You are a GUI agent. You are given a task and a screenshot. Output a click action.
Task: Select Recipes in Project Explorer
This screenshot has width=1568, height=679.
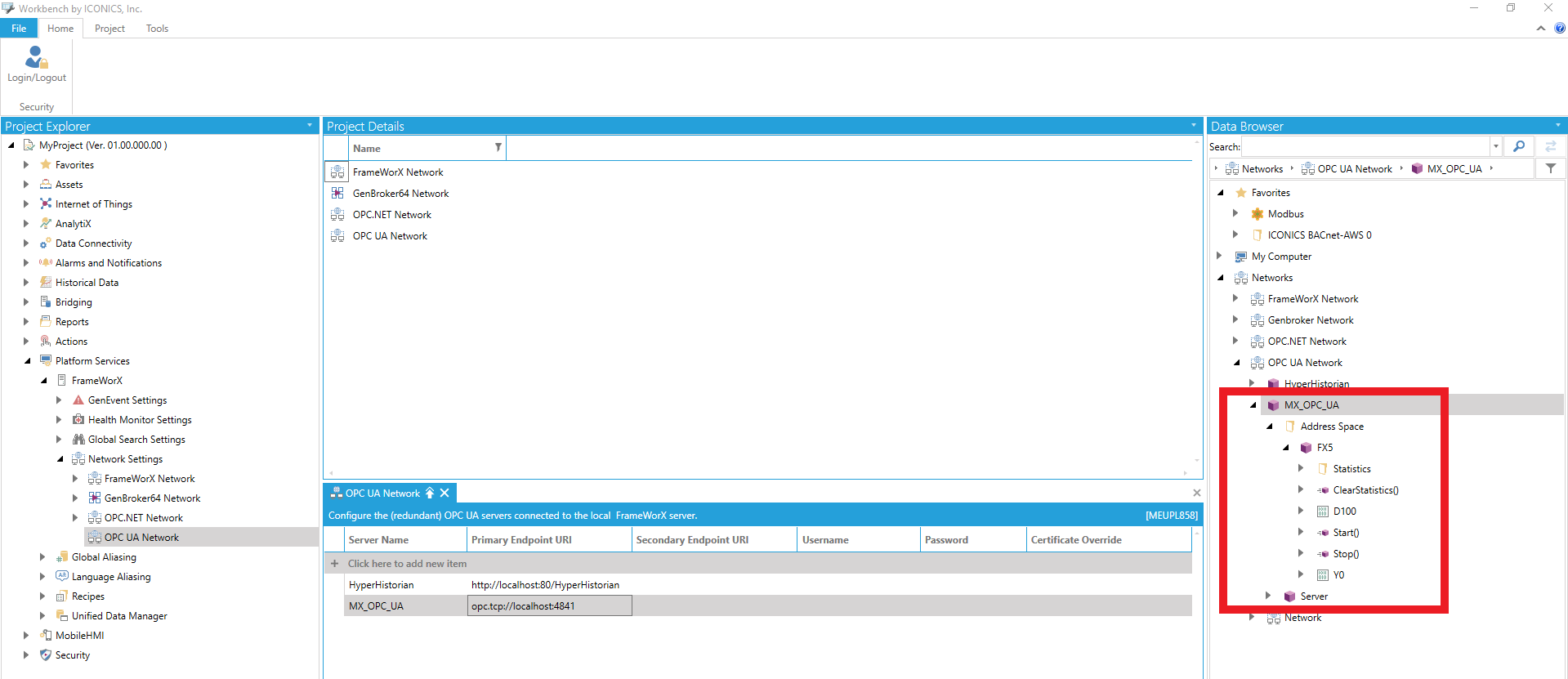[88, 596]
